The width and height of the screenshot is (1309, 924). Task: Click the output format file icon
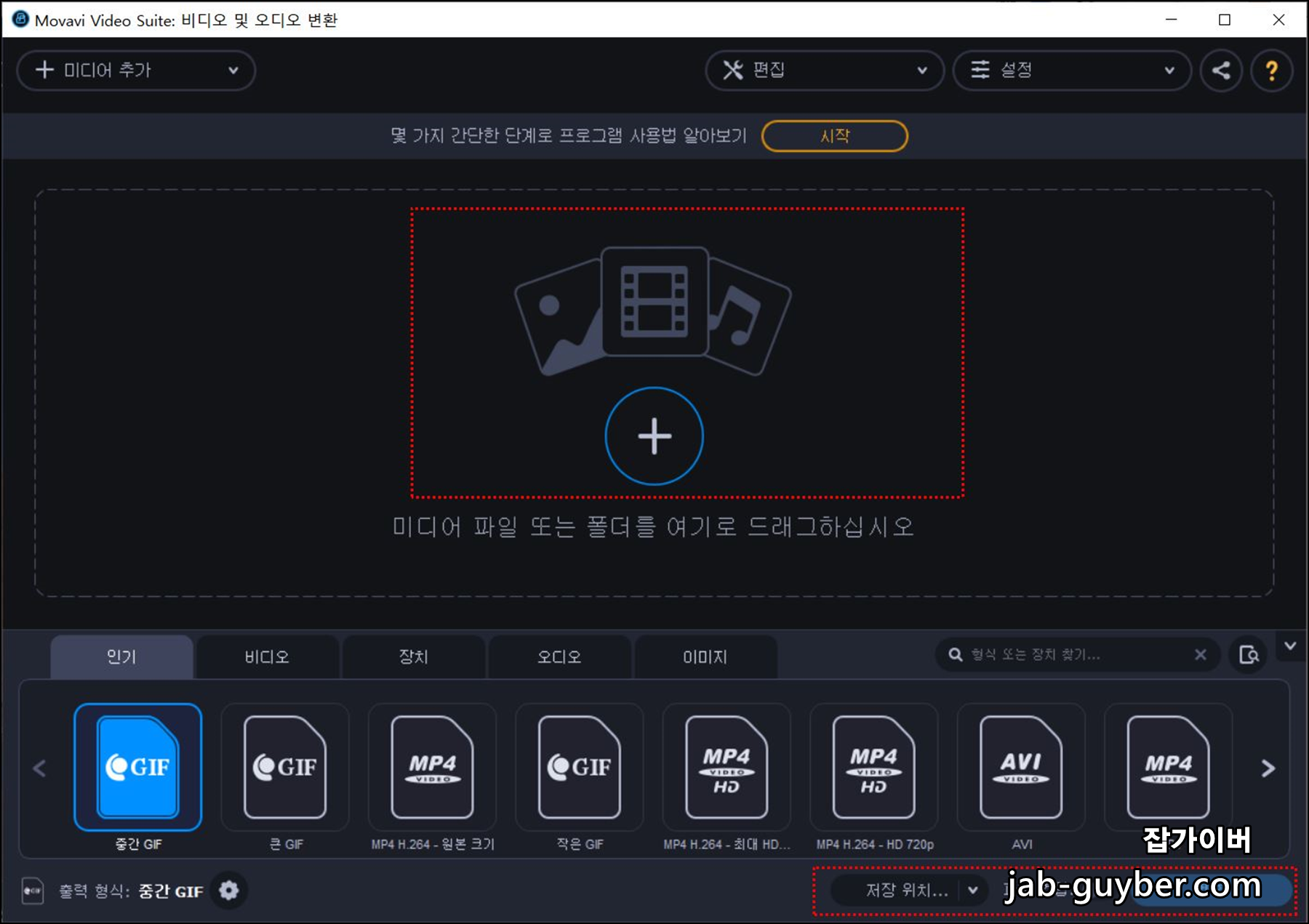point(33,891)
